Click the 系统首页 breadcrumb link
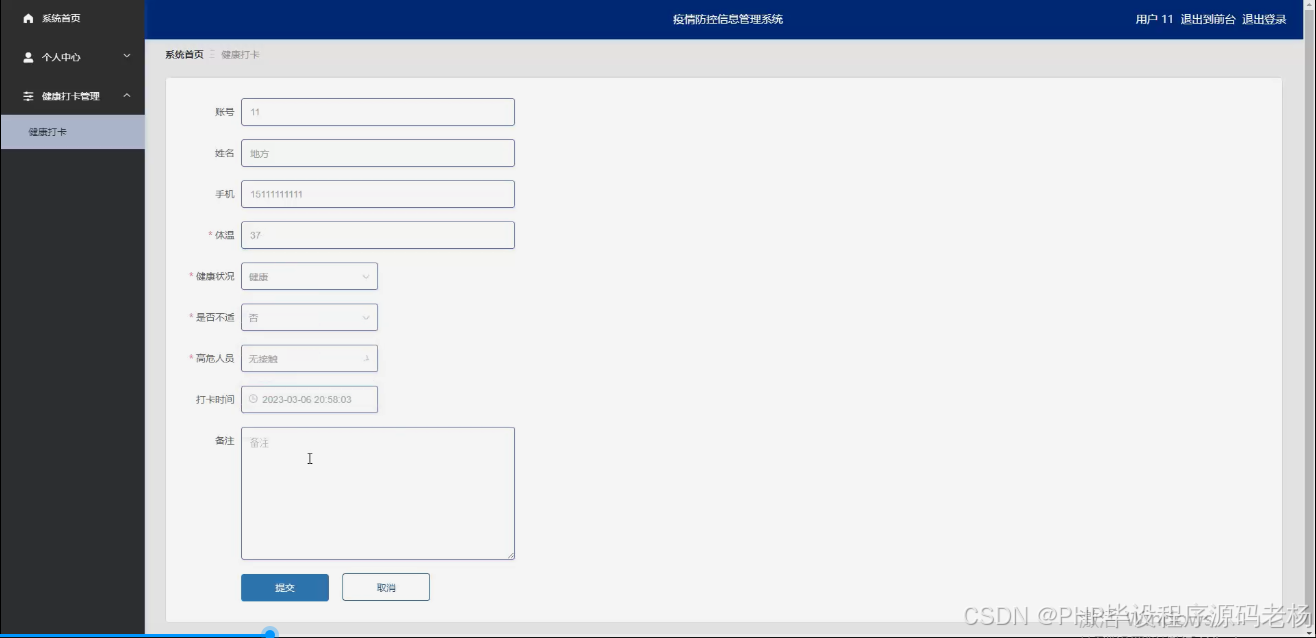Viewport: 1316px width, 638px height. pyautogui.click(x=184, y=54)
